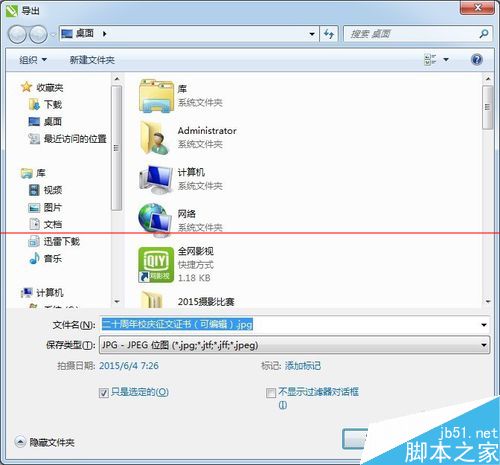This screenshot has width=500, height=465.
Task: Click the 最近访问的位置 icon
Action: tap(34, 138)
